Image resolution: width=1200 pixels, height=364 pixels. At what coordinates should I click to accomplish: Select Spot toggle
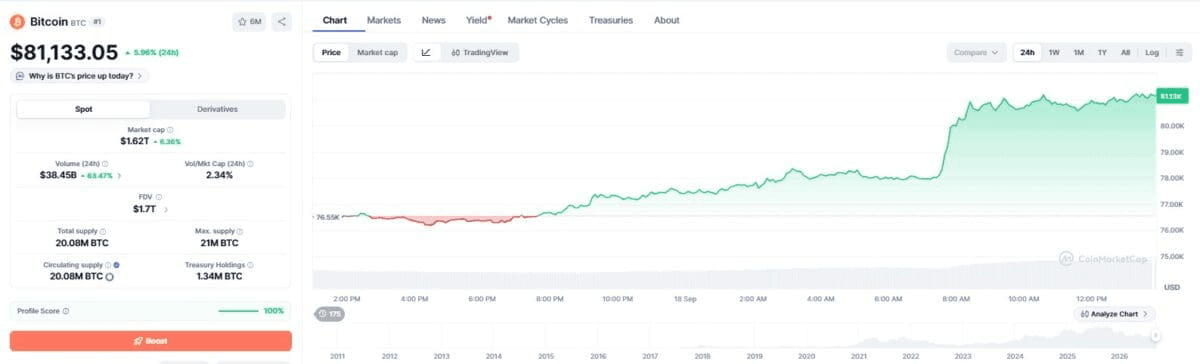tap(84, 109)
